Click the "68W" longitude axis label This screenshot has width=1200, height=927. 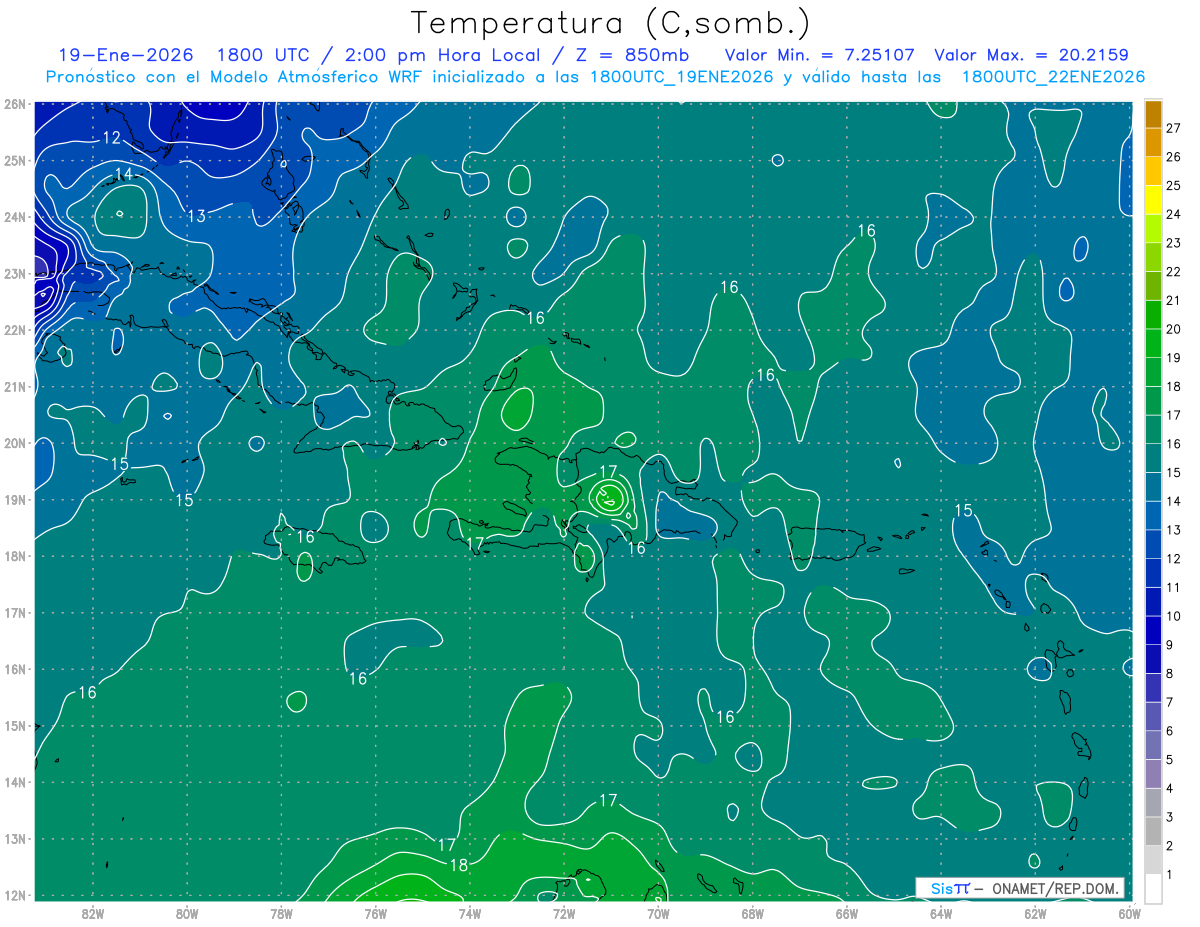[752, 913]
